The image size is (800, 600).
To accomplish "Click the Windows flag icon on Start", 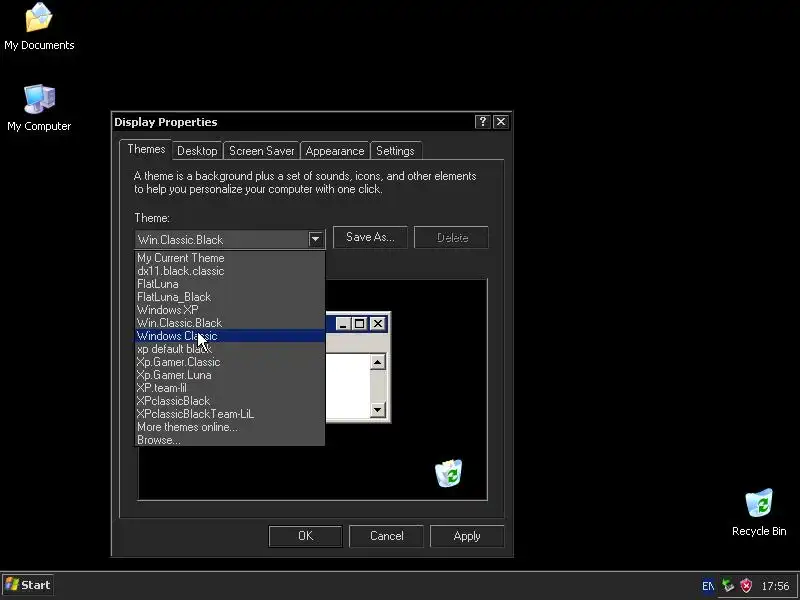I will click(12, 585).
